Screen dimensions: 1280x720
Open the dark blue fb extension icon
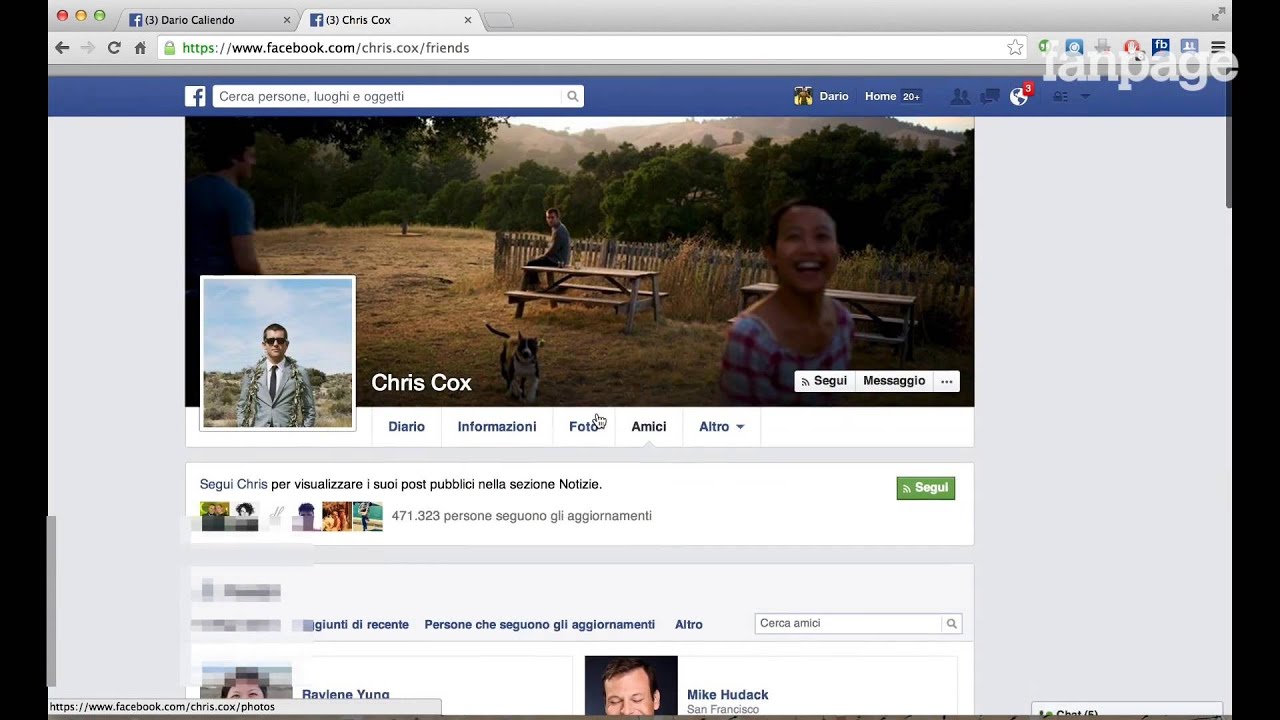point(1161,46)
